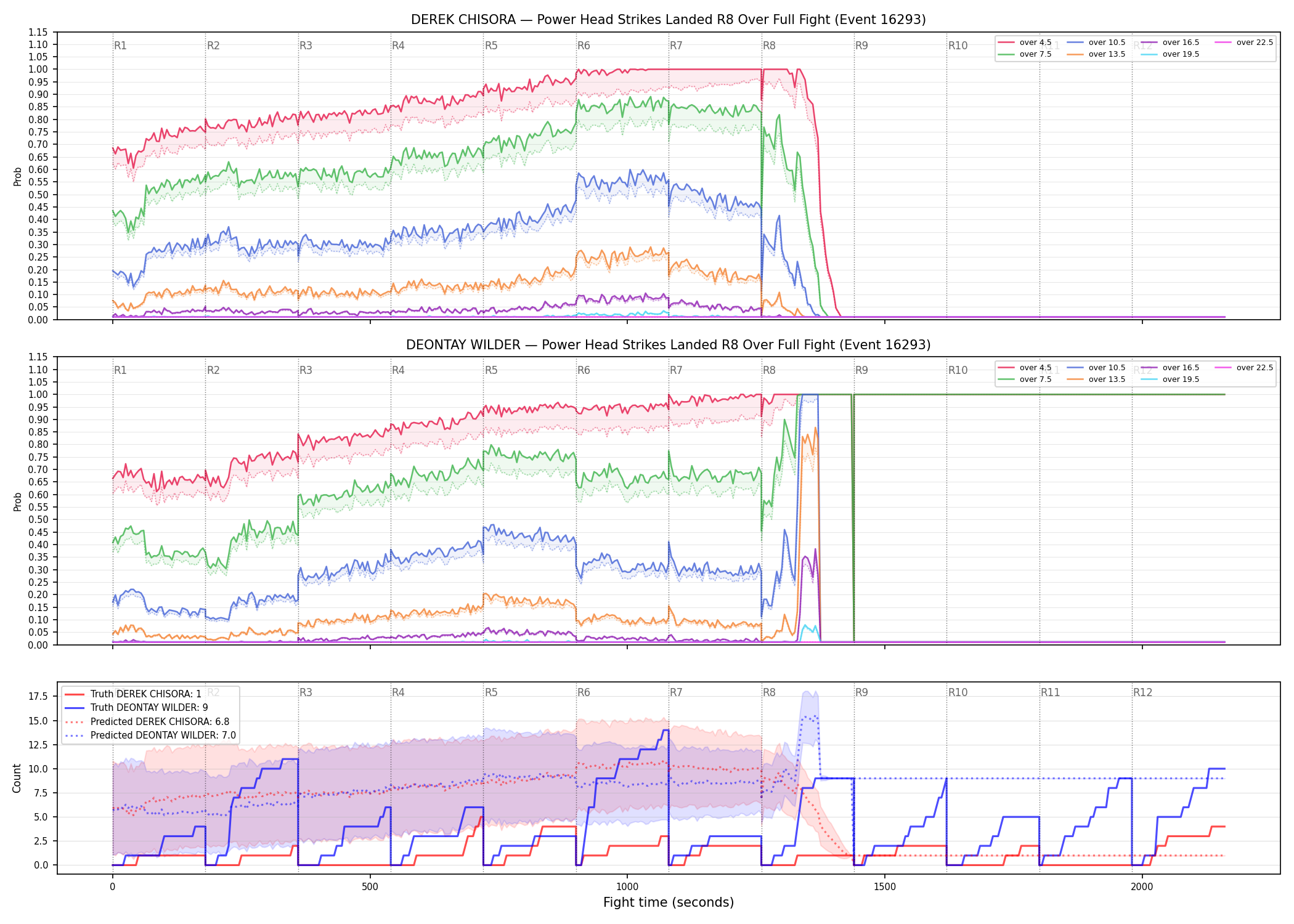This screenshot has width=1294, height=924.
Task: Click the 17.5 tick on Count axis
Action: 38,697
